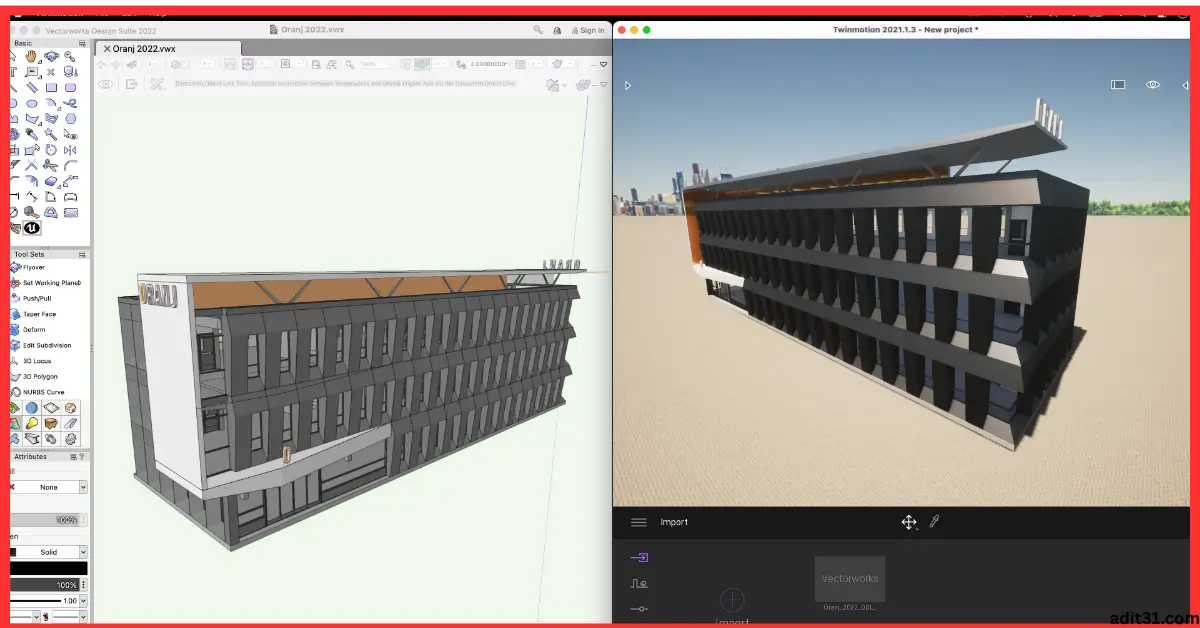The width and height of the screenshot is (1200, 628).
Task: Click the Twinmotion move gizmo icon
Action: click(x=909, y=522)
